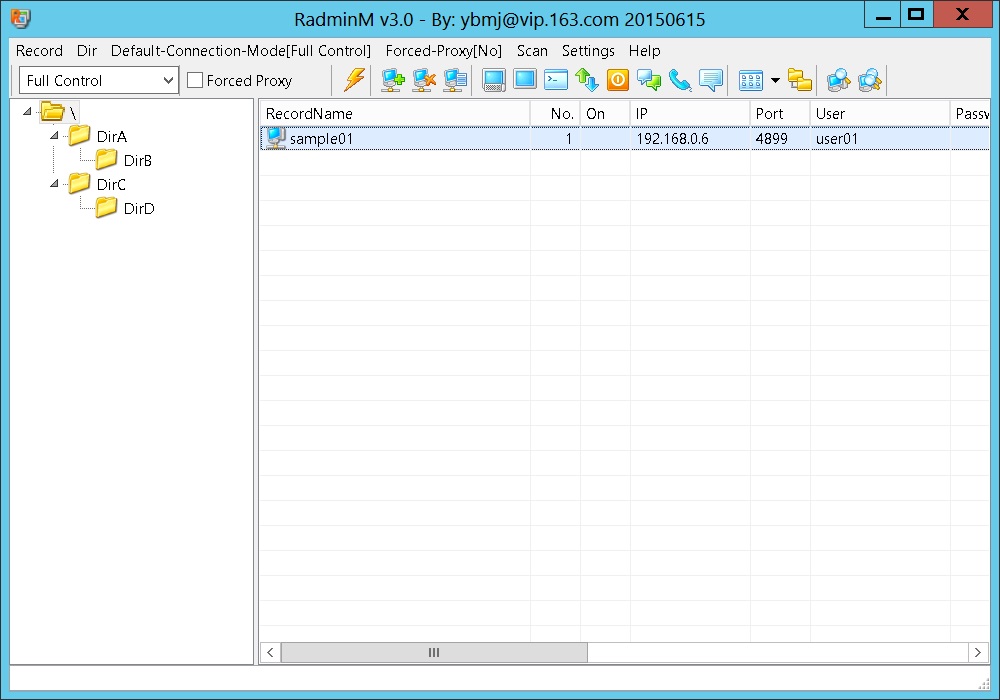Collapse the DirC folder tree node
Viewport: 1000px width, 700px height.
[54, 184]
